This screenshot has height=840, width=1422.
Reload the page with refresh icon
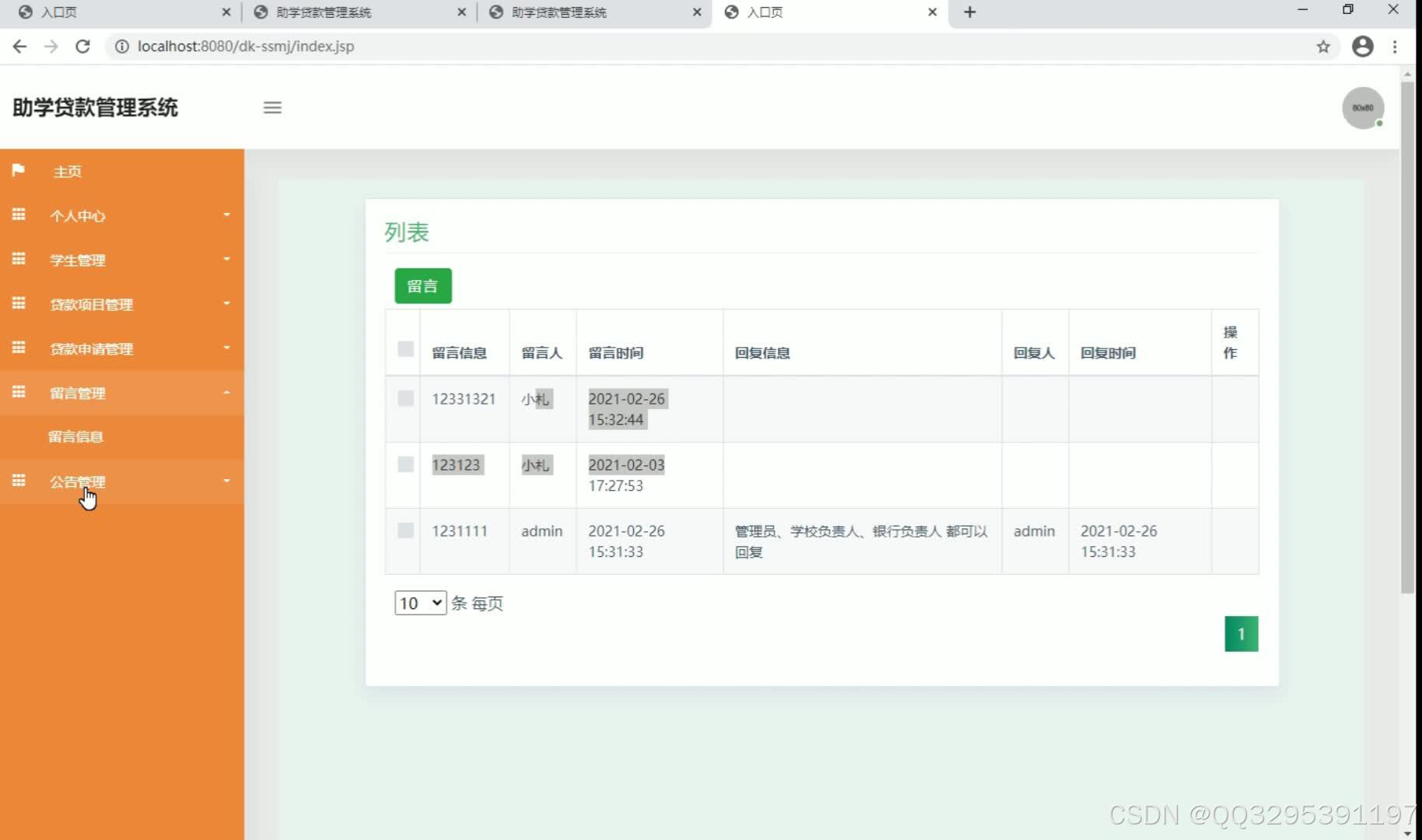click(82, 47)
